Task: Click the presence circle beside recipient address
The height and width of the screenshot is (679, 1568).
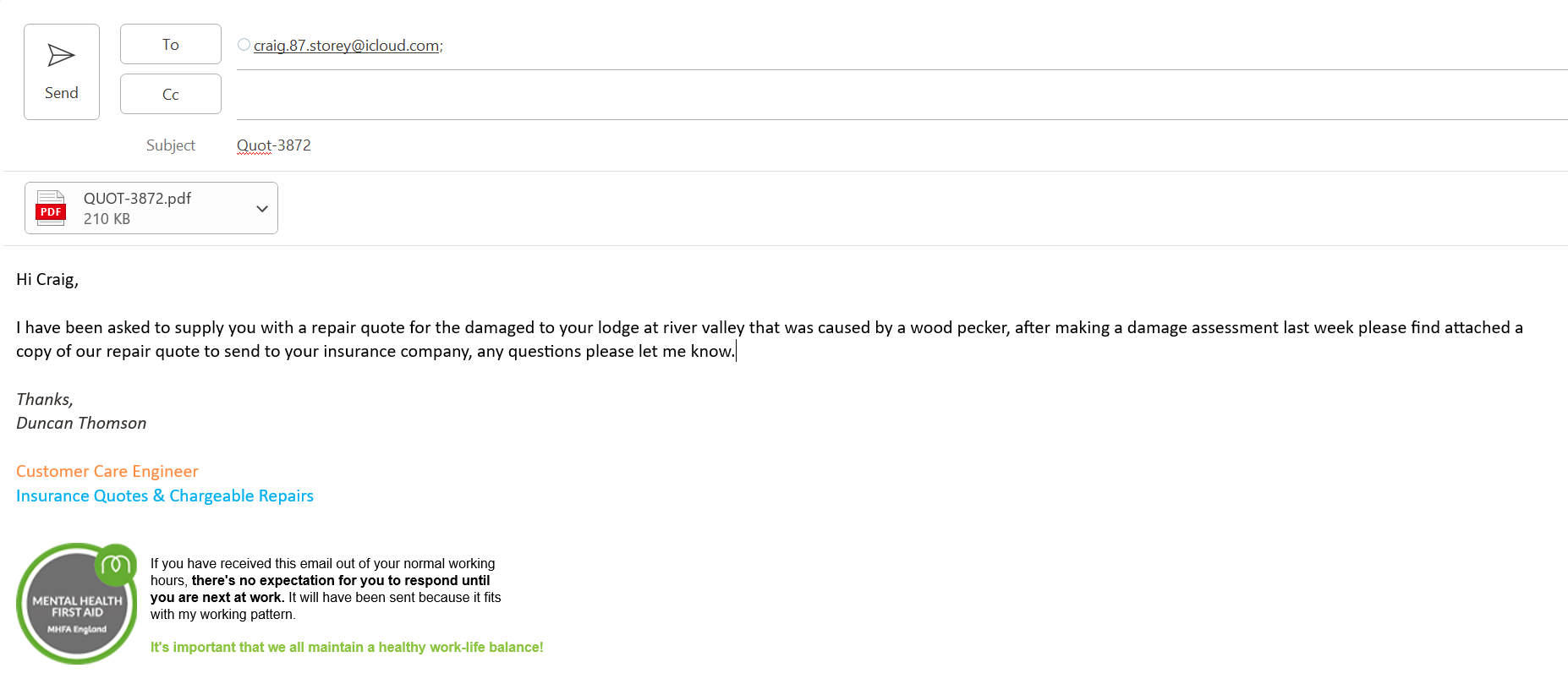Action: coord(244,45)
